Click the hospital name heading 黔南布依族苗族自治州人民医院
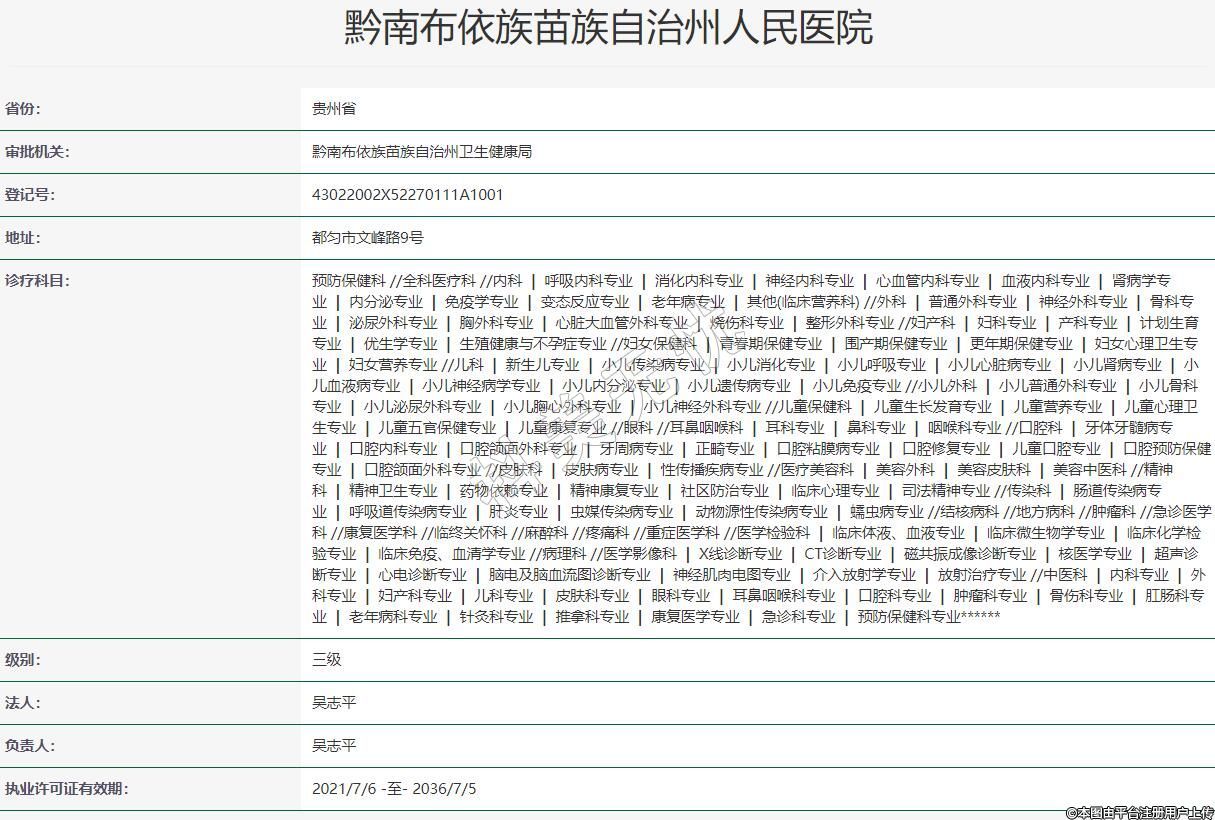Viewport: 1215px width, 820px height. coord(608,28)
